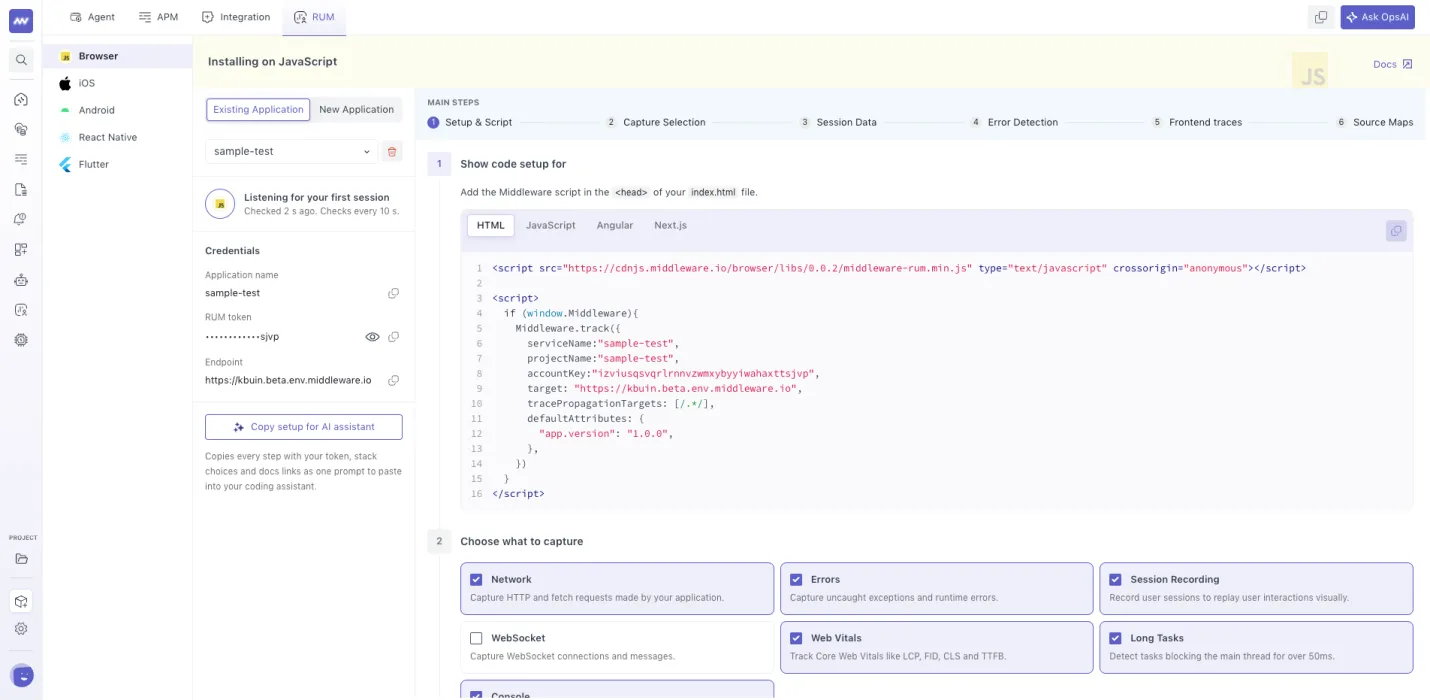Viewport: 1430px width, 700px height.
Task: Choose the Android platform
Action: (x=117, y=110)
